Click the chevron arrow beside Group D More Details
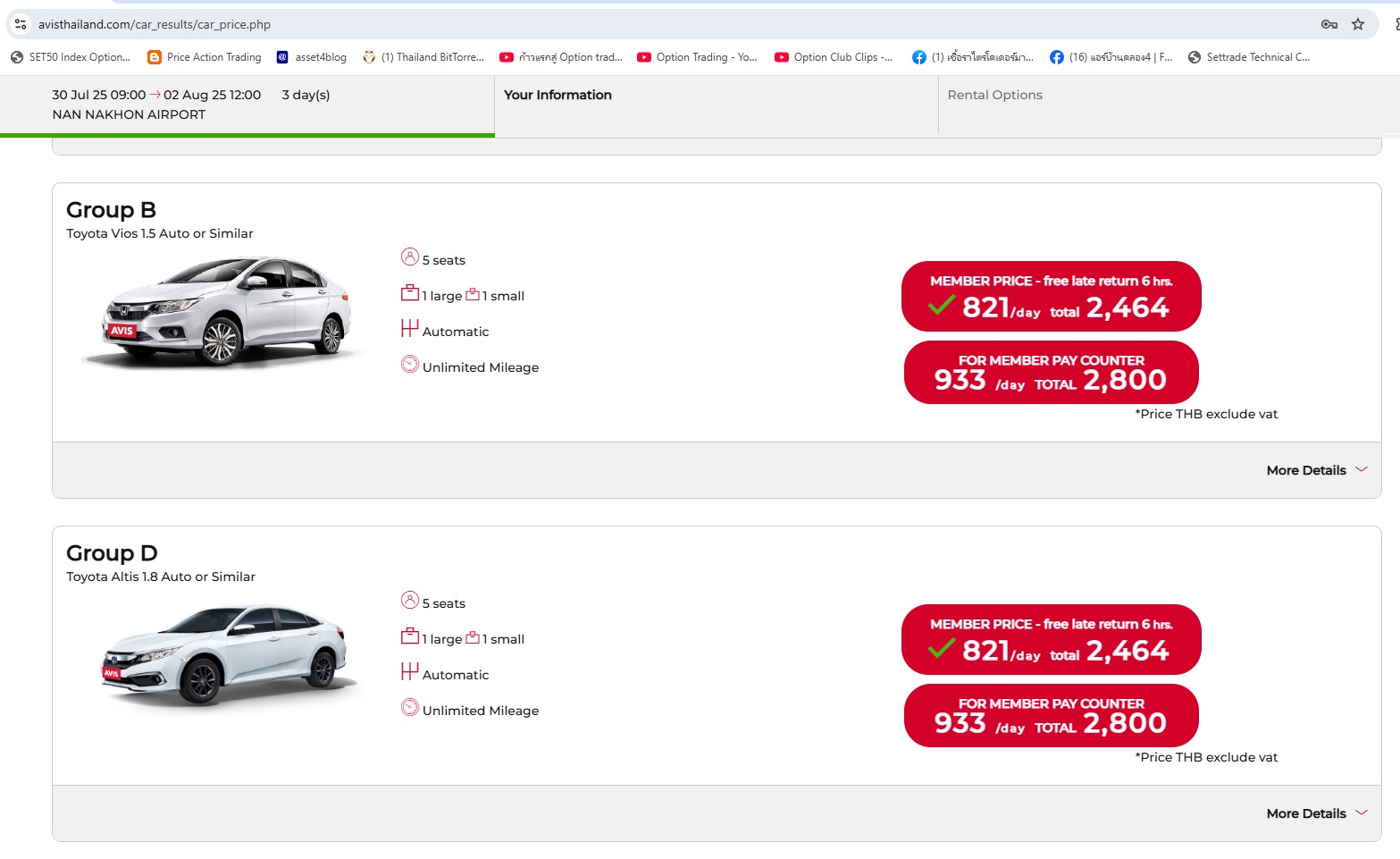The height and width of the screenshot is (859, 1400). [1362, 813]
